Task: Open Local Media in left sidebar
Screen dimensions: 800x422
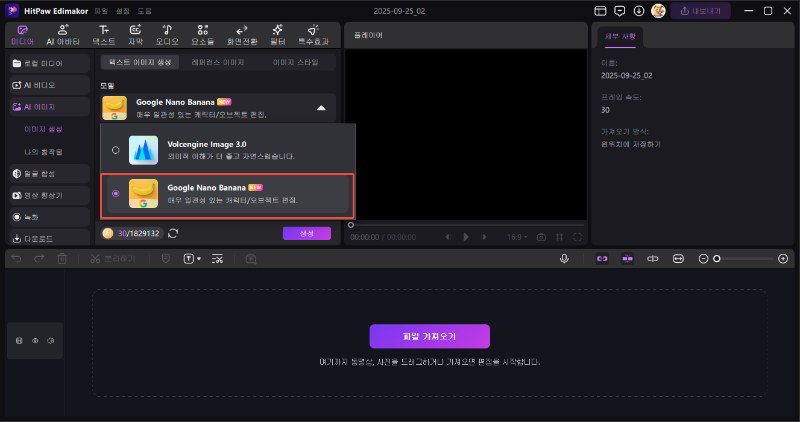Action: [49, 63]
